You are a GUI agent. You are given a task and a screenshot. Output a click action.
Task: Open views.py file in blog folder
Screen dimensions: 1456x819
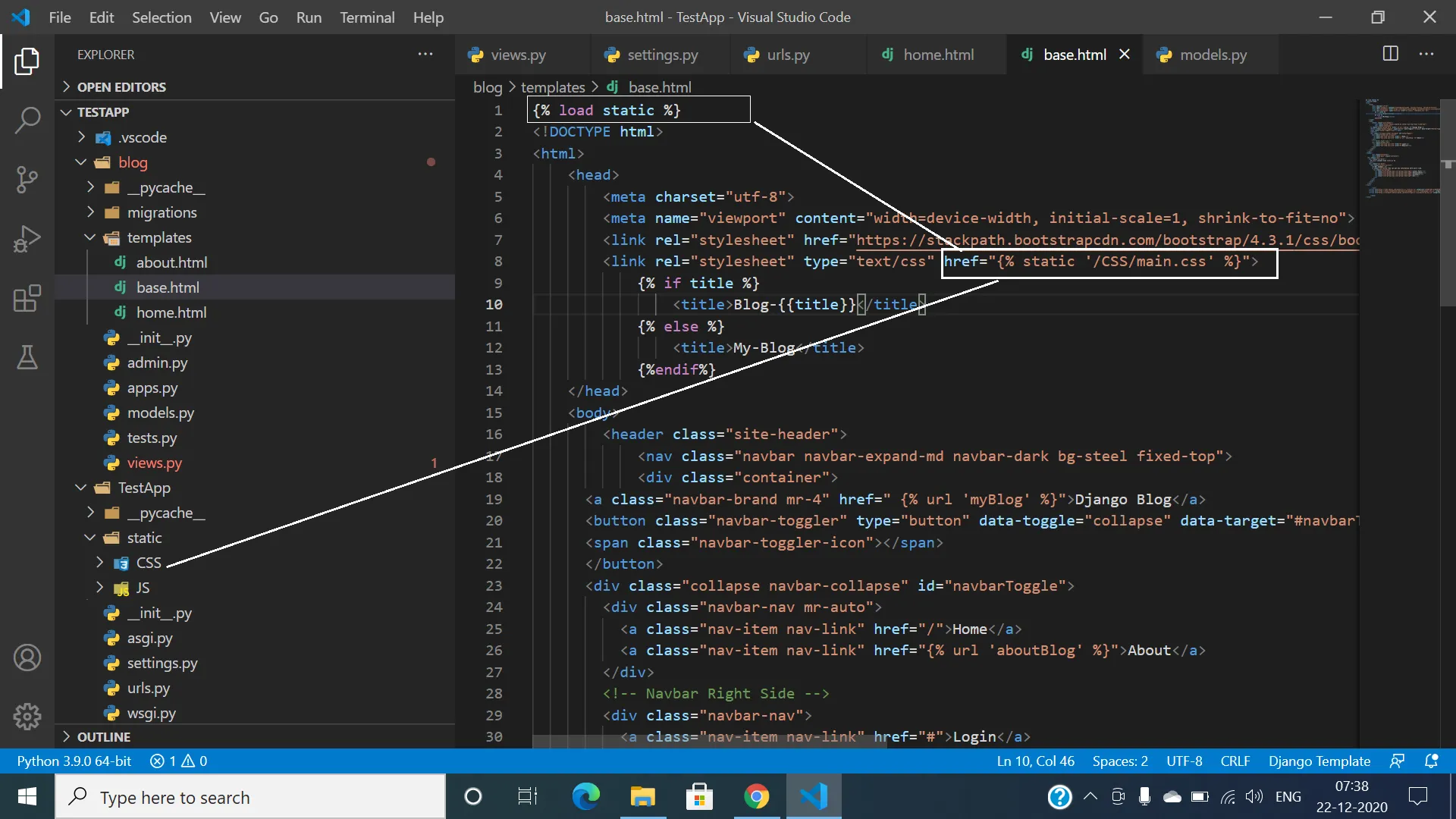154,463
